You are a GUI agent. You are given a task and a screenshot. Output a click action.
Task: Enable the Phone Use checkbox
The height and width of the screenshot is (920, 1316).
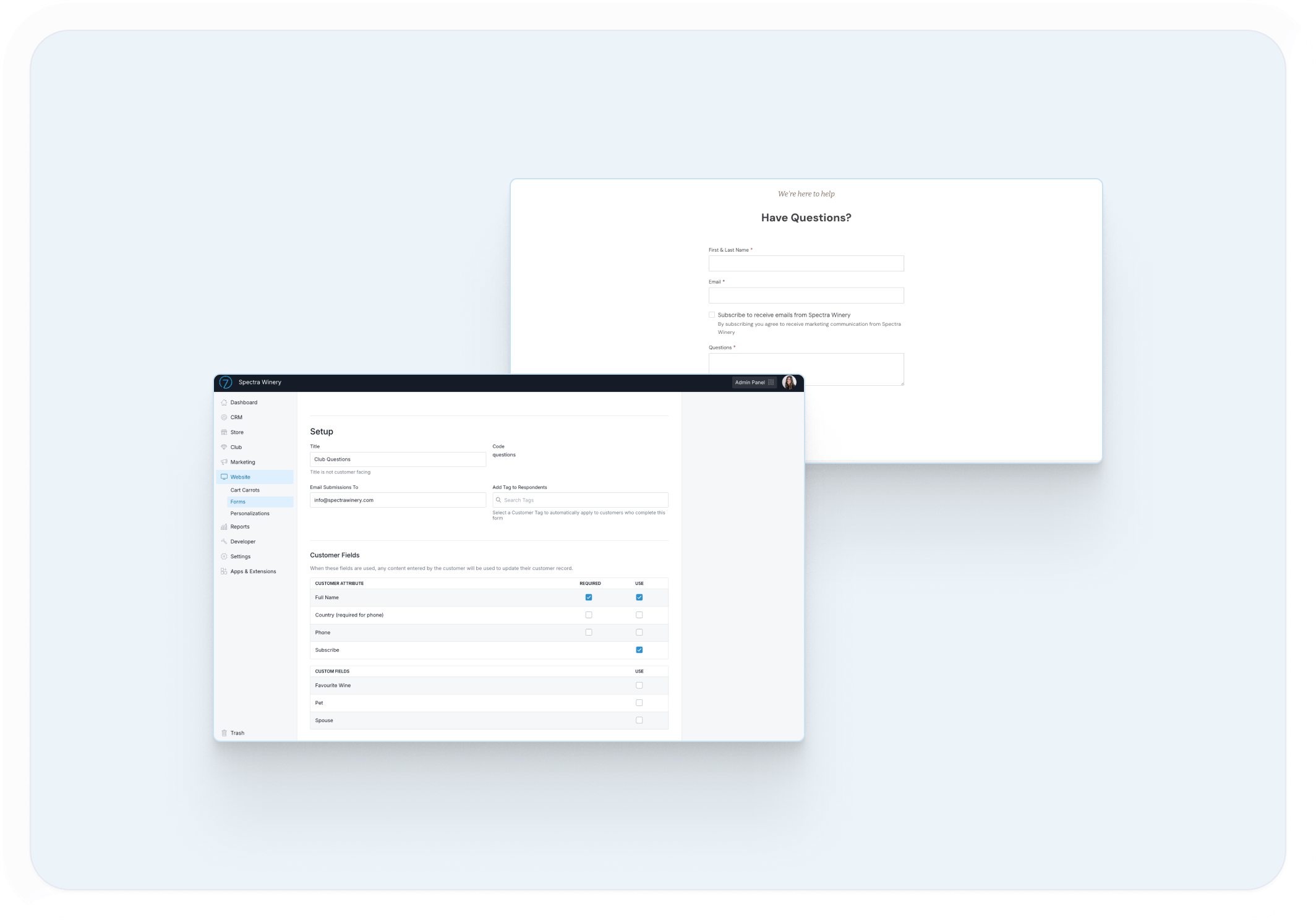click(639, 632)
